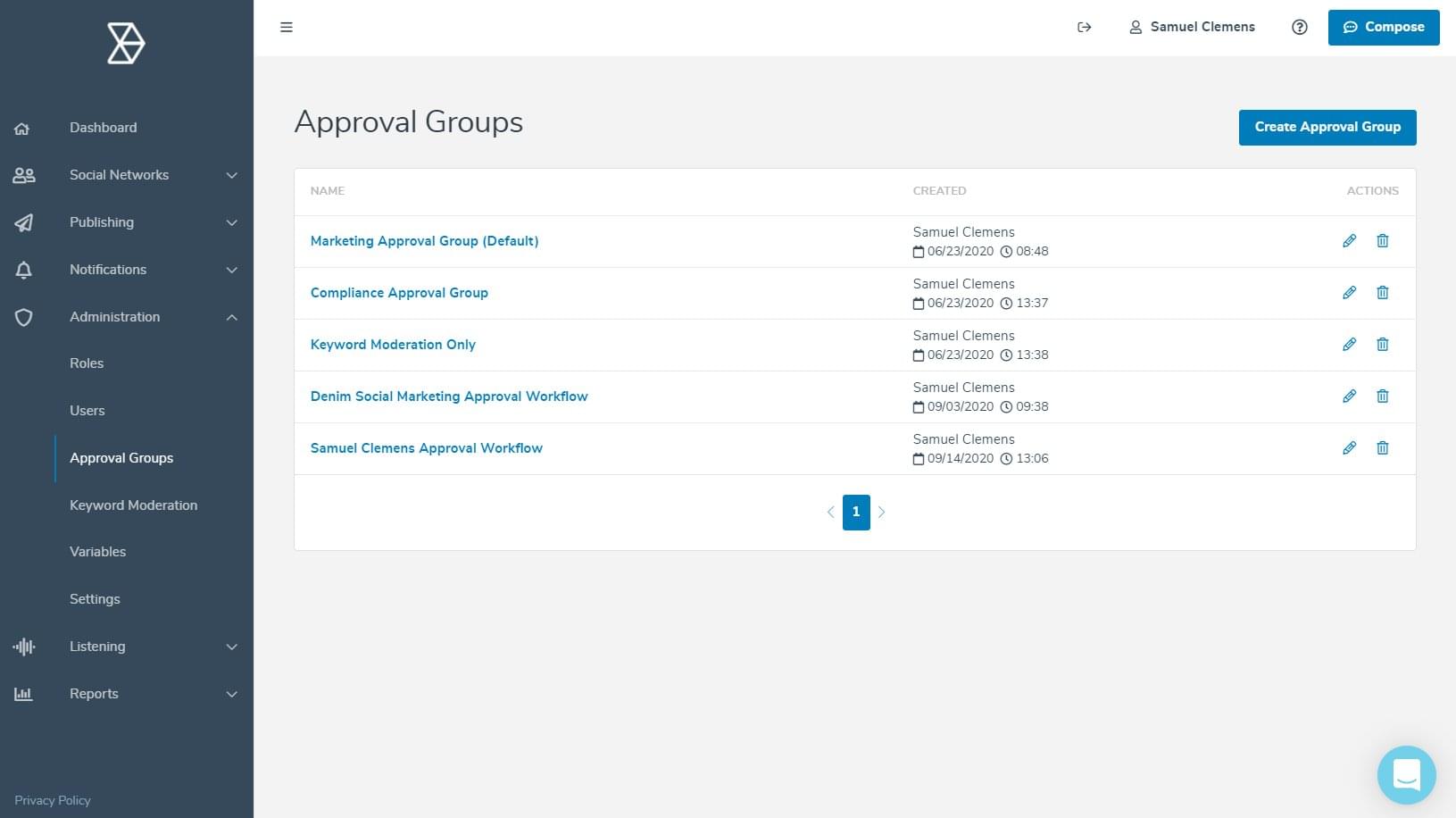Open the chat support bubble
The width and height of the screenshot is (1456, 818).
click(x=1406, y=774)
